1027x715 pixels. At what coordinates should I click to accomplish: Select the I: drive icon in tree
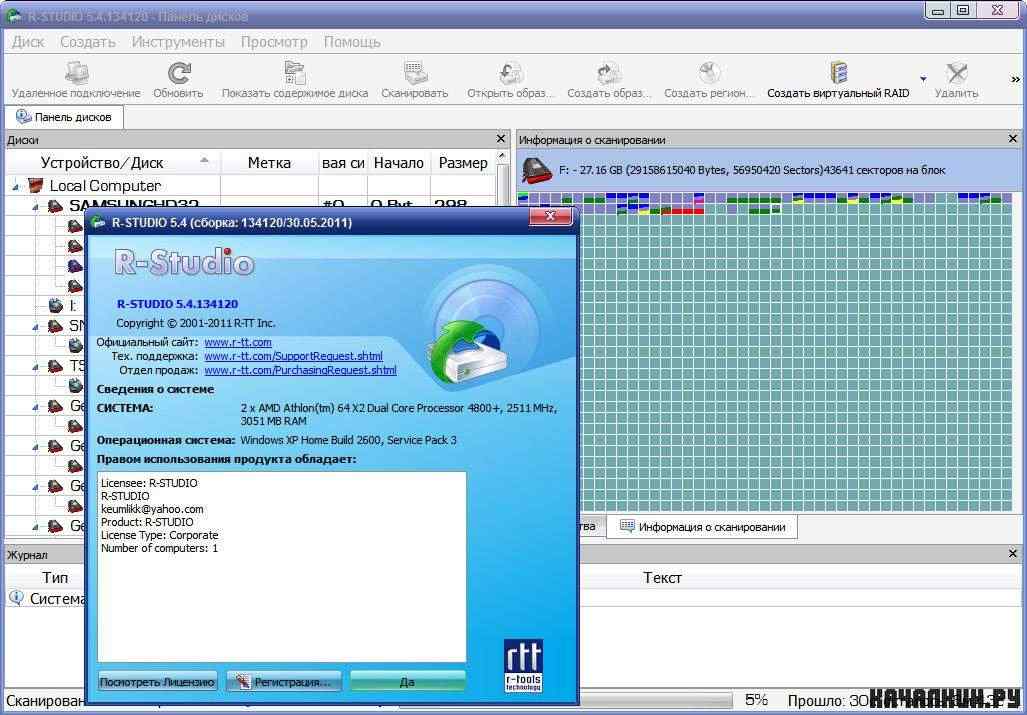pyautogui.click(x=56, y=305)
